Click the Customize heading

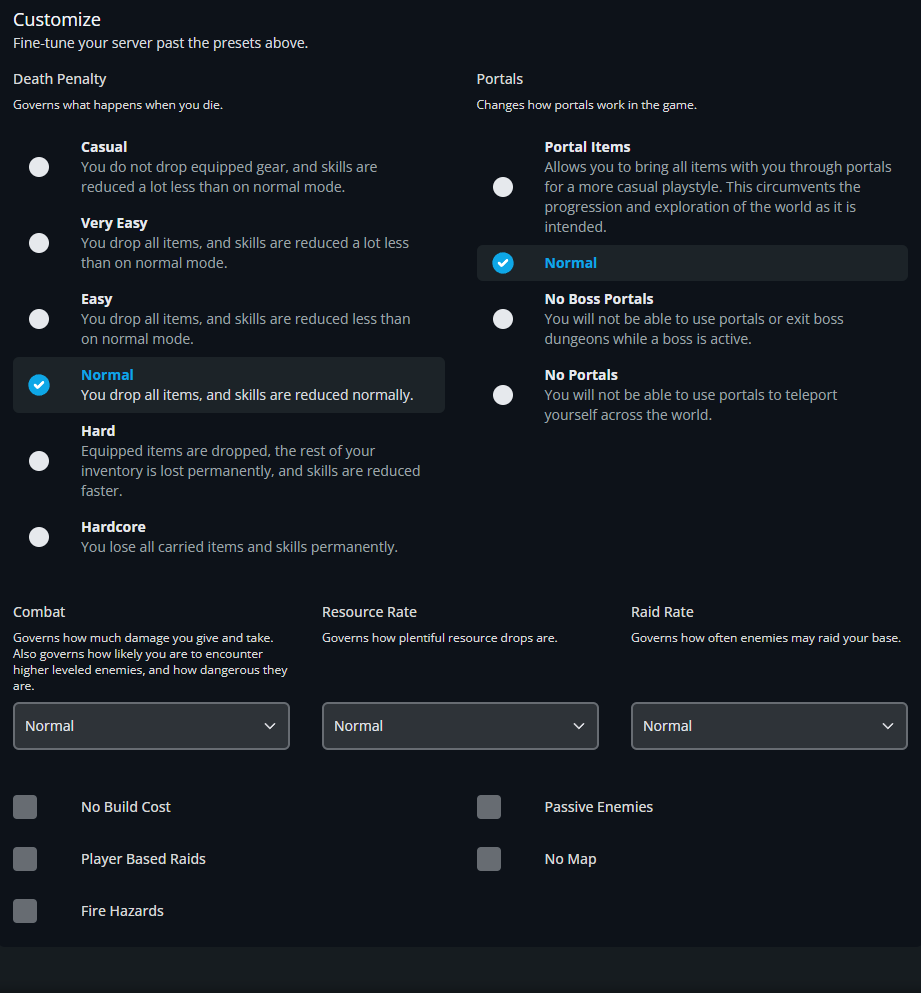tap(57, 20)
